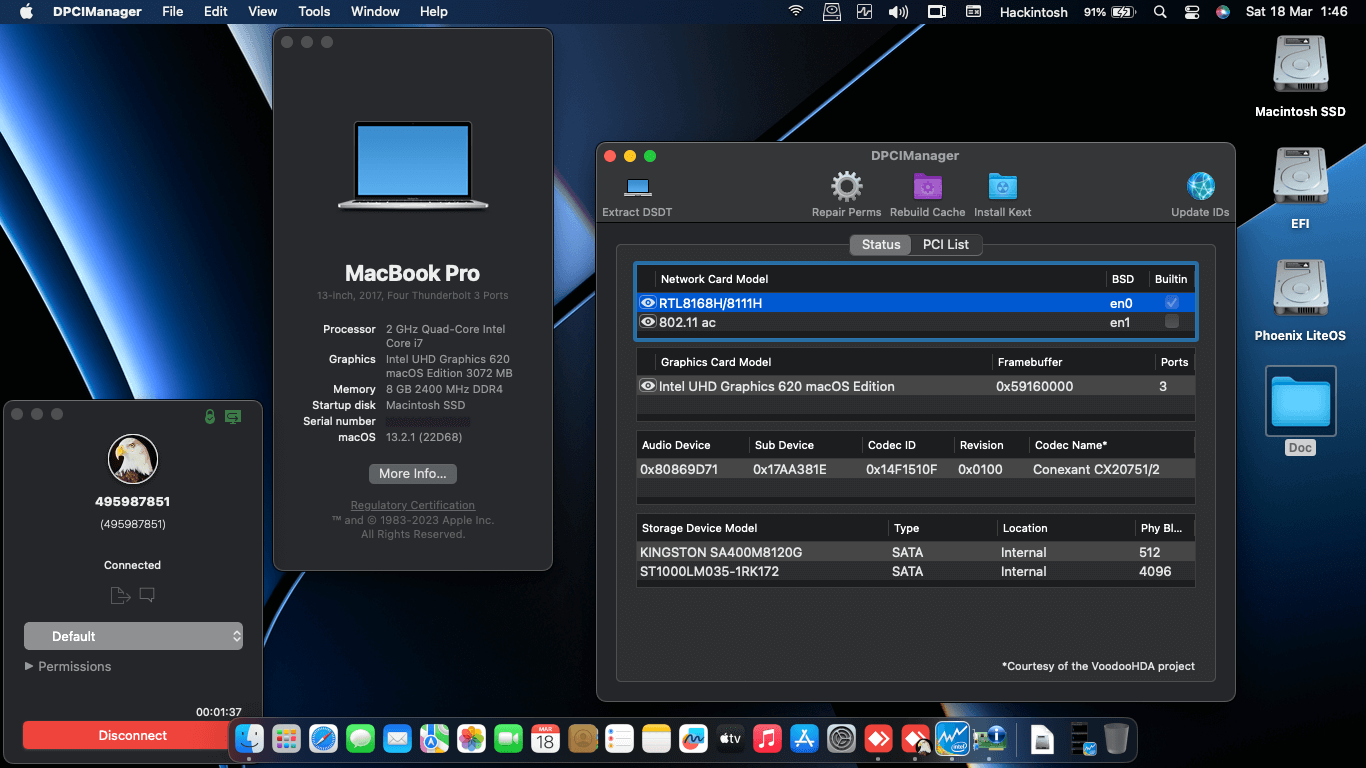The image size is (1366, 768).
Task: Open the Macintosh SSD desktop drive
Action: (x=1300, y=66)
